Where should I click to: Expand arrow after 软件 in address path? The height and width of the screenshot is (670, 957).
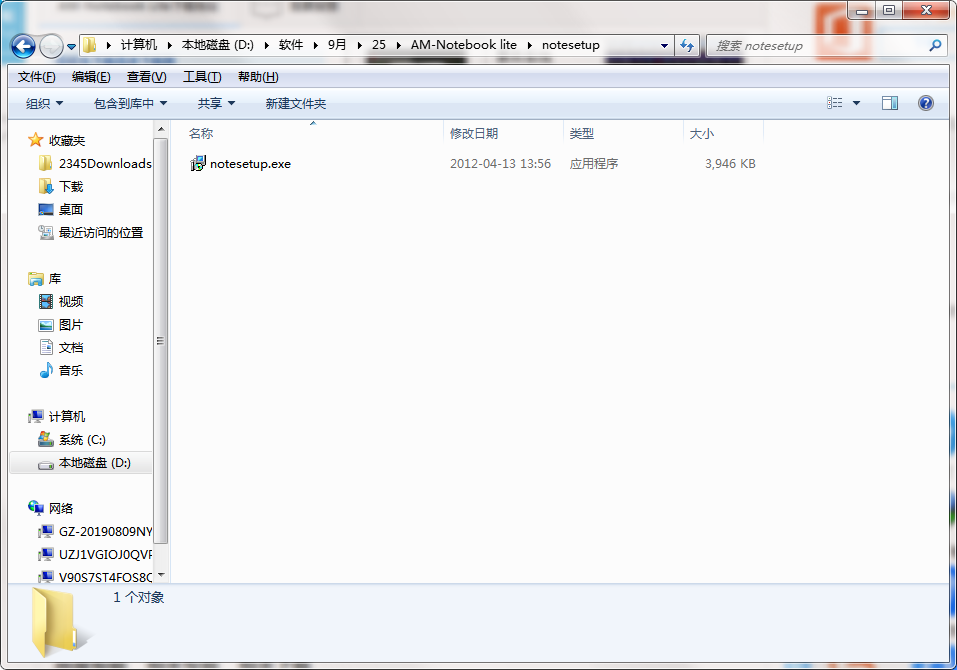[316, 45]
